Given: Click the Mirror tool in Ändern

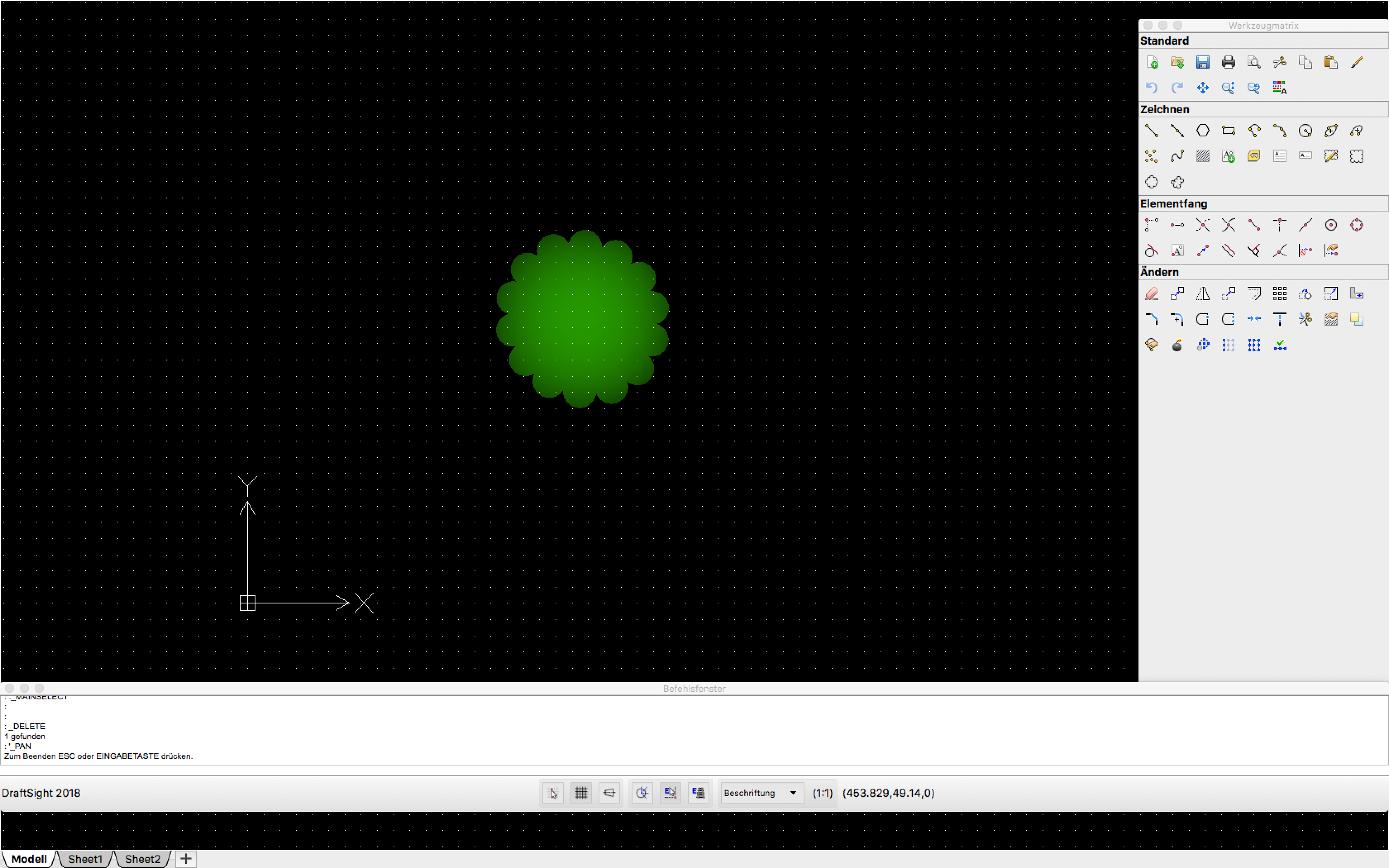Looking at the screenshot, I should point(1203,294).
